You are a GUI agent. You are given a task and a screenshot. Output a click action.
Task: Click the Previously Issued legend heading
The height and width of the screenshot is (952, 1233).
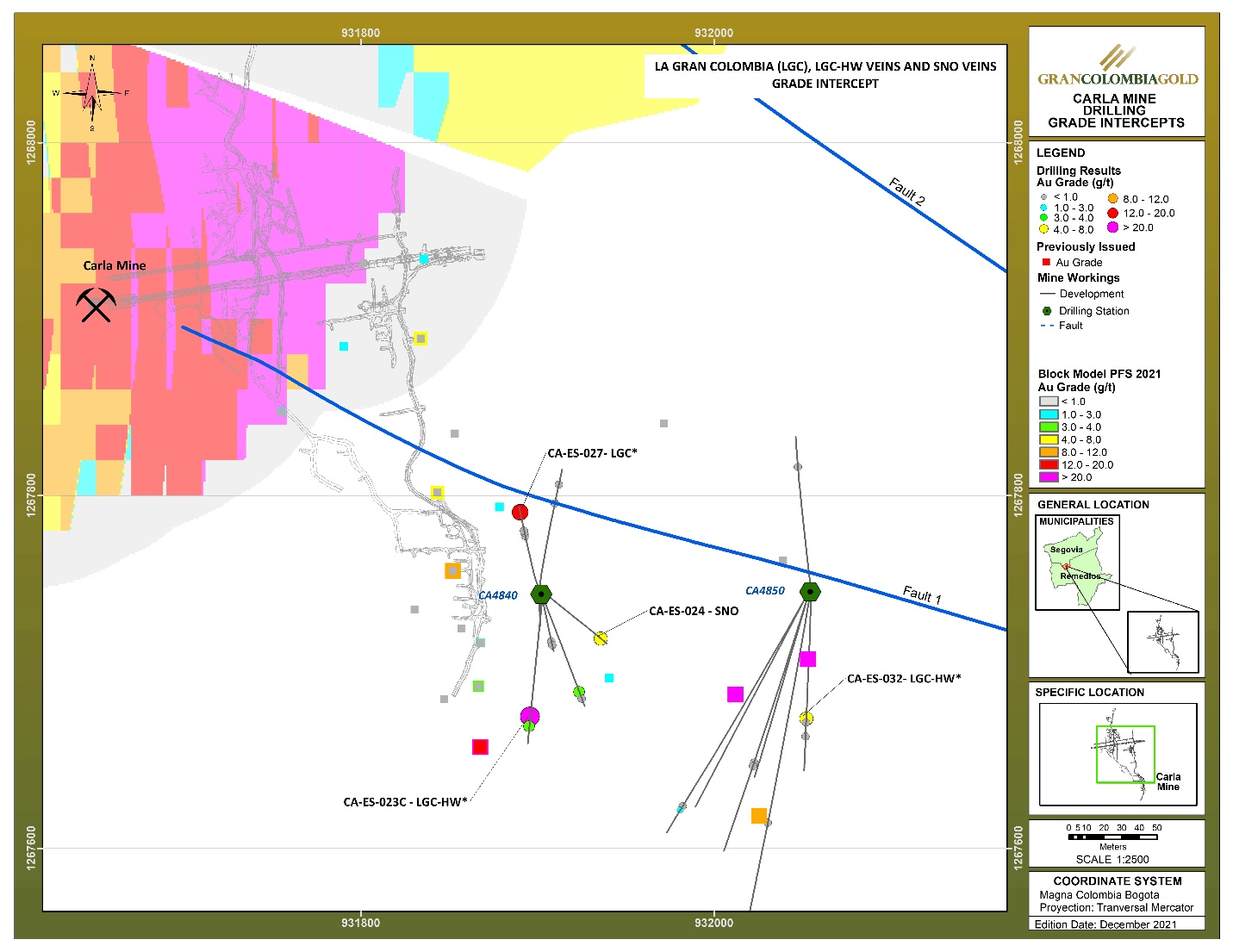[1086, 246]
